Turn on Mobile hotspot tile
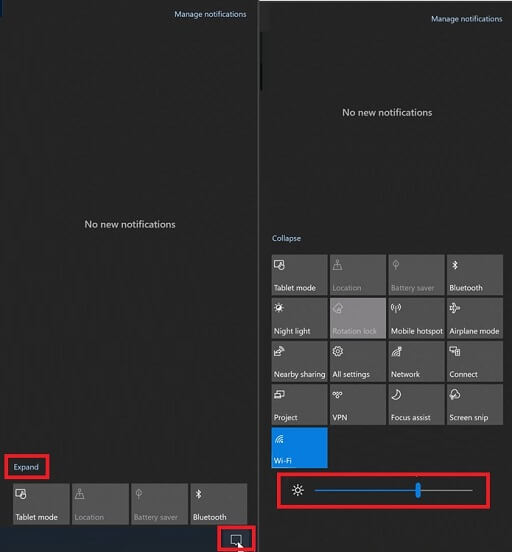Viewport: 512px width, 552px height. point(416,318)
